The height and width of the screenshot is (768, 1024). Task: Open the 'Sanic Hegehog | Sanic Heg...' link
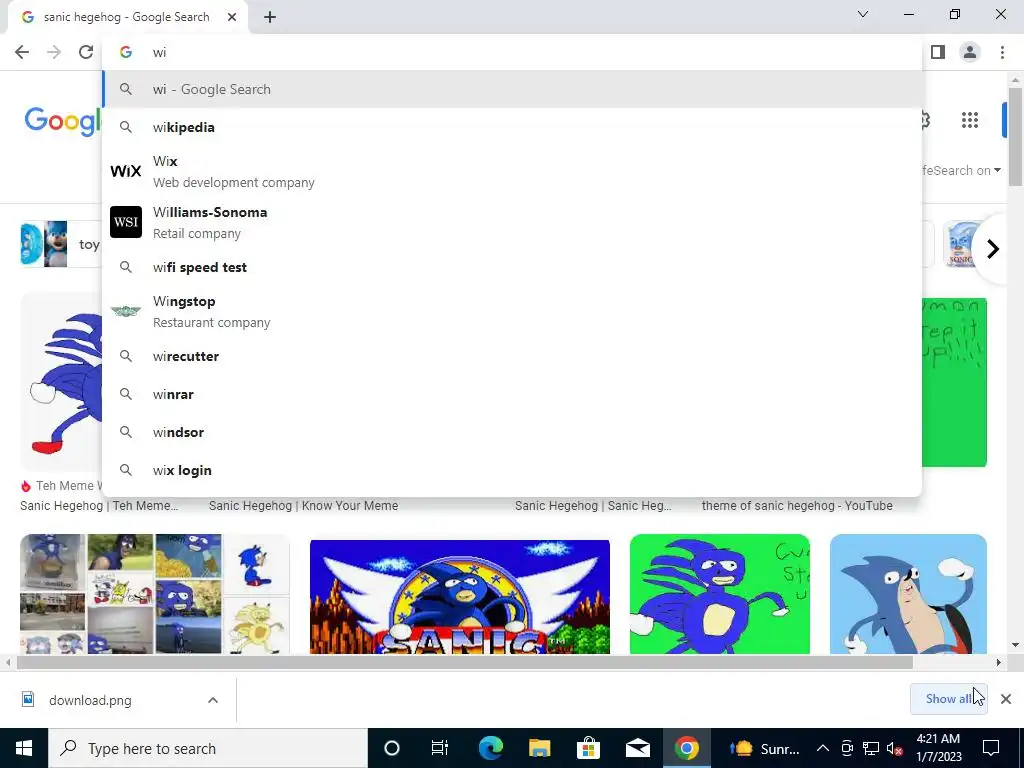(x=593, y=505)
